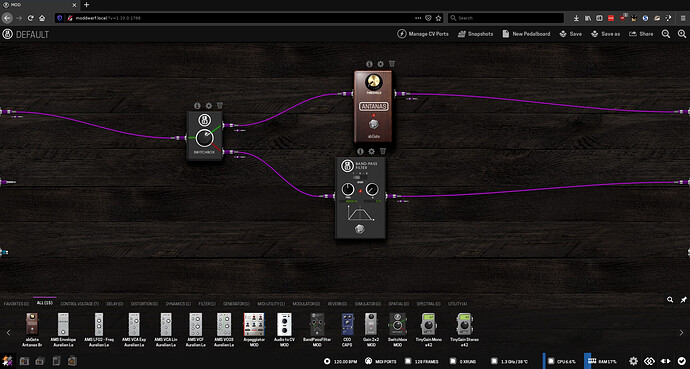Toggle the Band-Pass Filter footswitch
690x369 pixels.
[x=360, y=229]
